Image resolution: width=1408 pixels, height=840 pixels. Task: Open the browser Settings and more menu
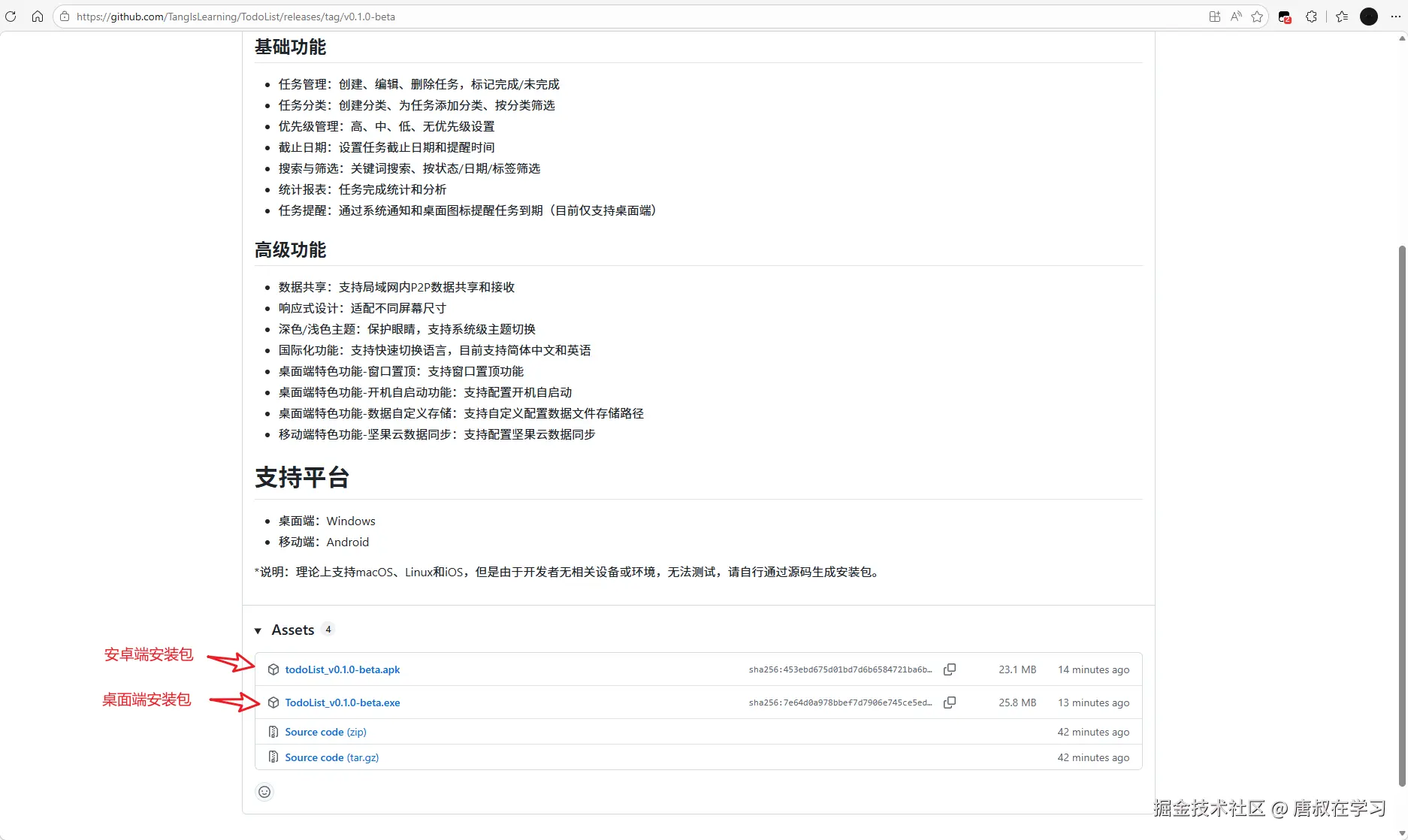pyautogui.click(x=1395, y=17)
